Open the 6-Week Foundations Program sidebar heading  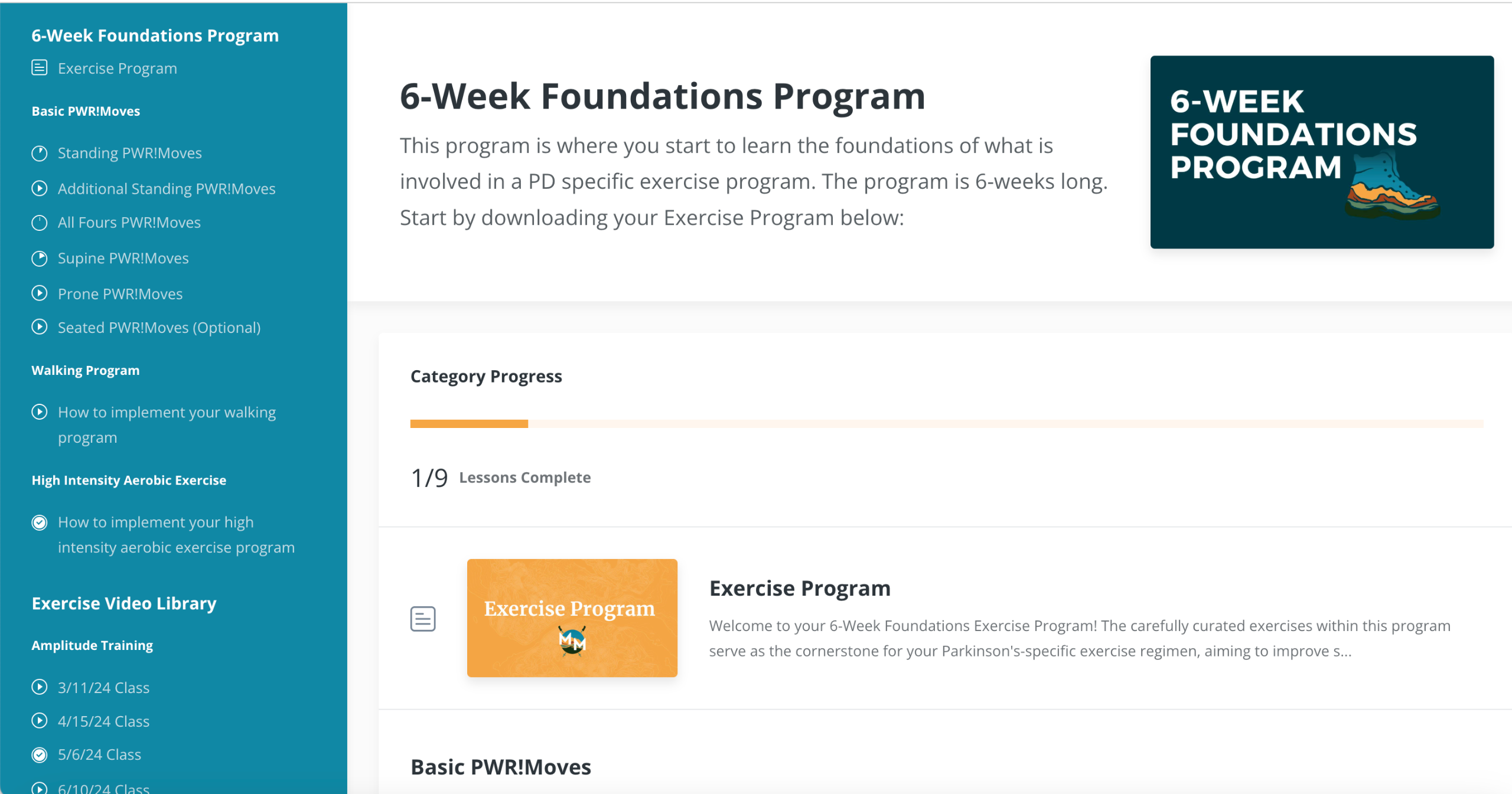tap(155, 35)
